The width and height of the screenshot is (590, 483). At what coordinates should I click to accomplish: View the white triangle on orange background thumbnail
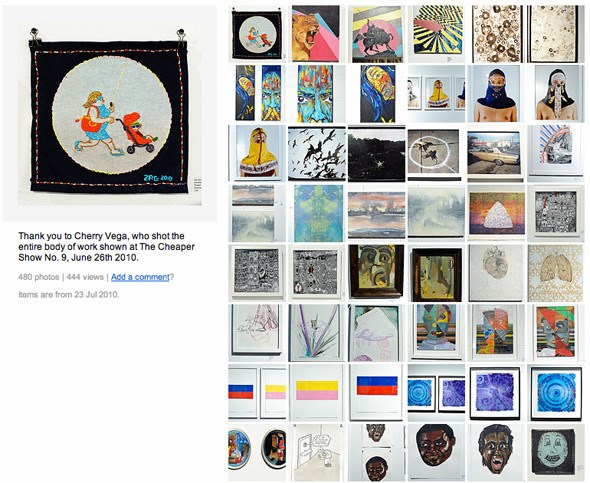(495, 213)
